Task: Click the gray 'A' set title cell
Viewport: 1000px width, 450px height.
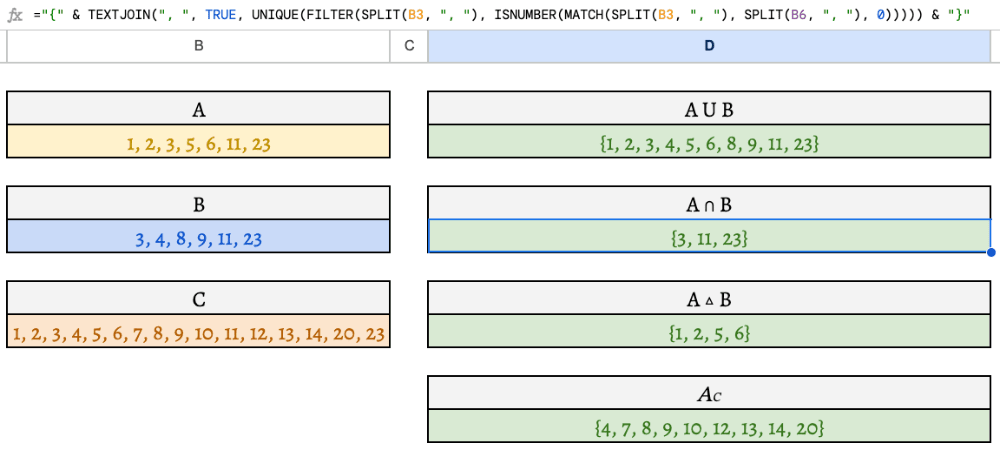Action: click(198, 109)
